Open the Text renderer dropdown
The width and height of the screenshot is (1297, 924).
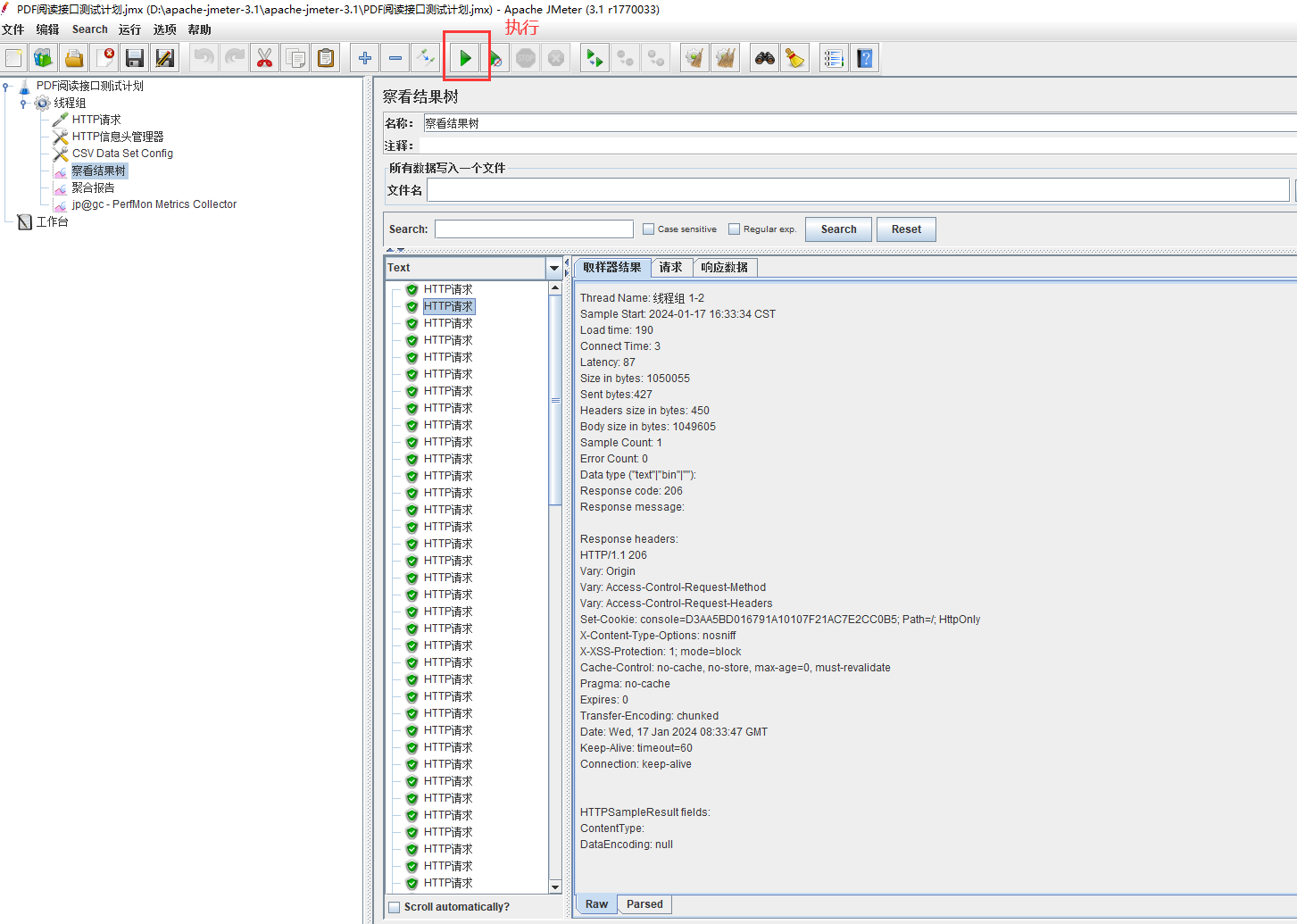(x=554, y=268)
